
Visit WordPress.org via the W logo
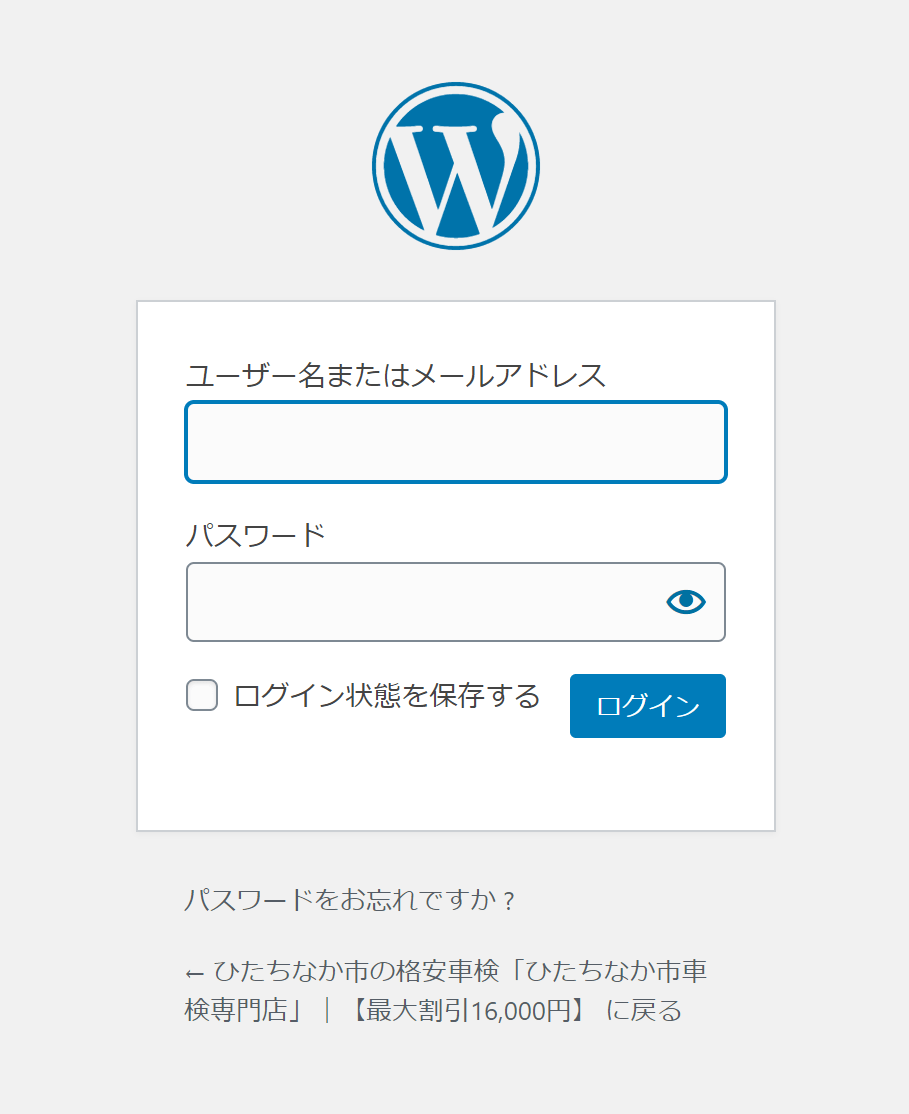click(456, 166)
